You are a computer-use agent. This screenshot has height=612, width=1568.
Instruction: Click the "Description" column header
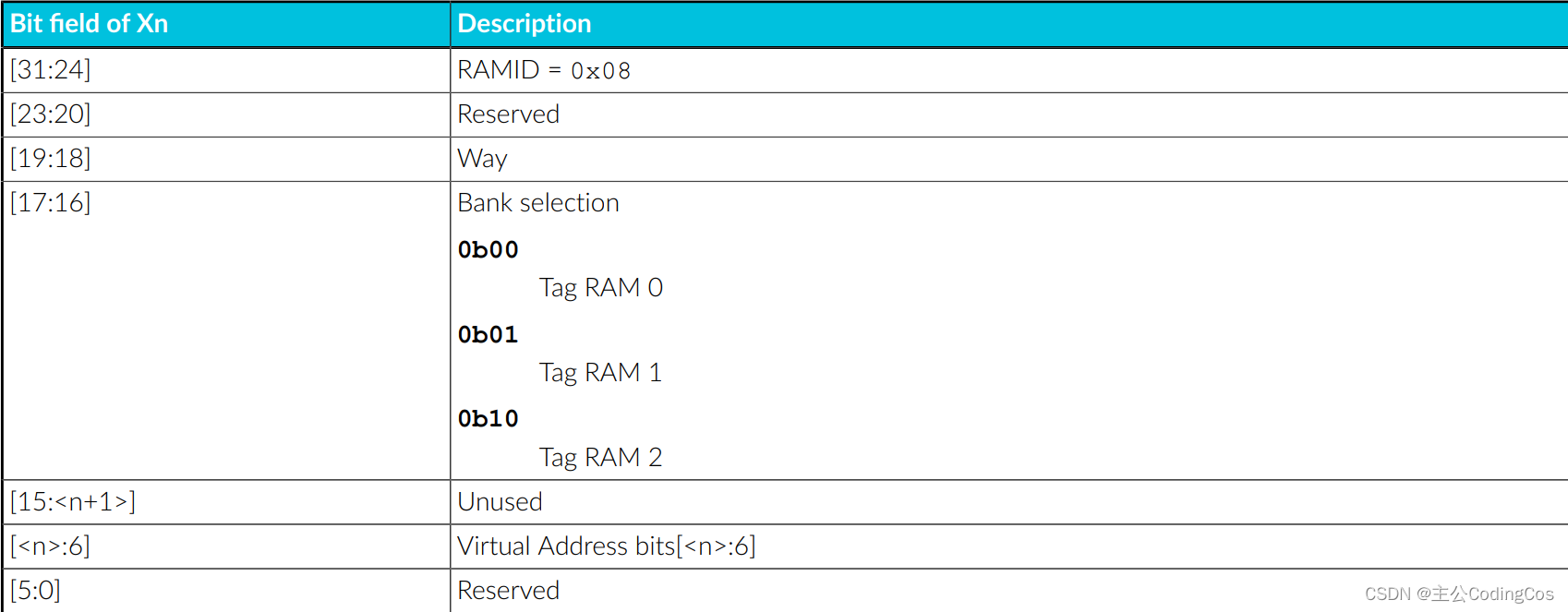pyautogui.click(x=525, y=24)
